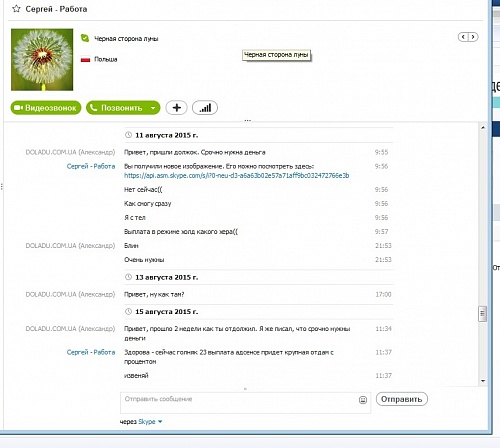Start a video call with Видеозвонок button

click(46, 108)
